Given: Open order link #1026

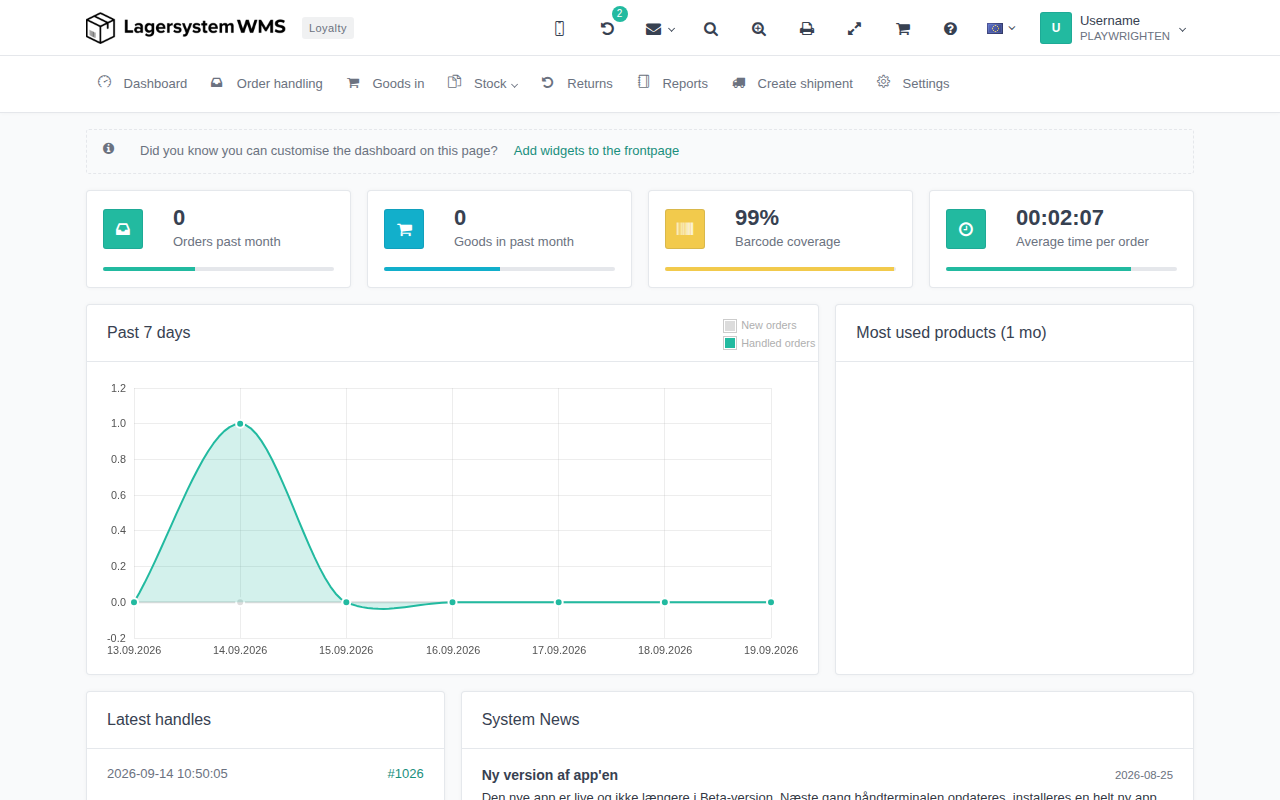Looking at the screenshot, I should point(406,773).
